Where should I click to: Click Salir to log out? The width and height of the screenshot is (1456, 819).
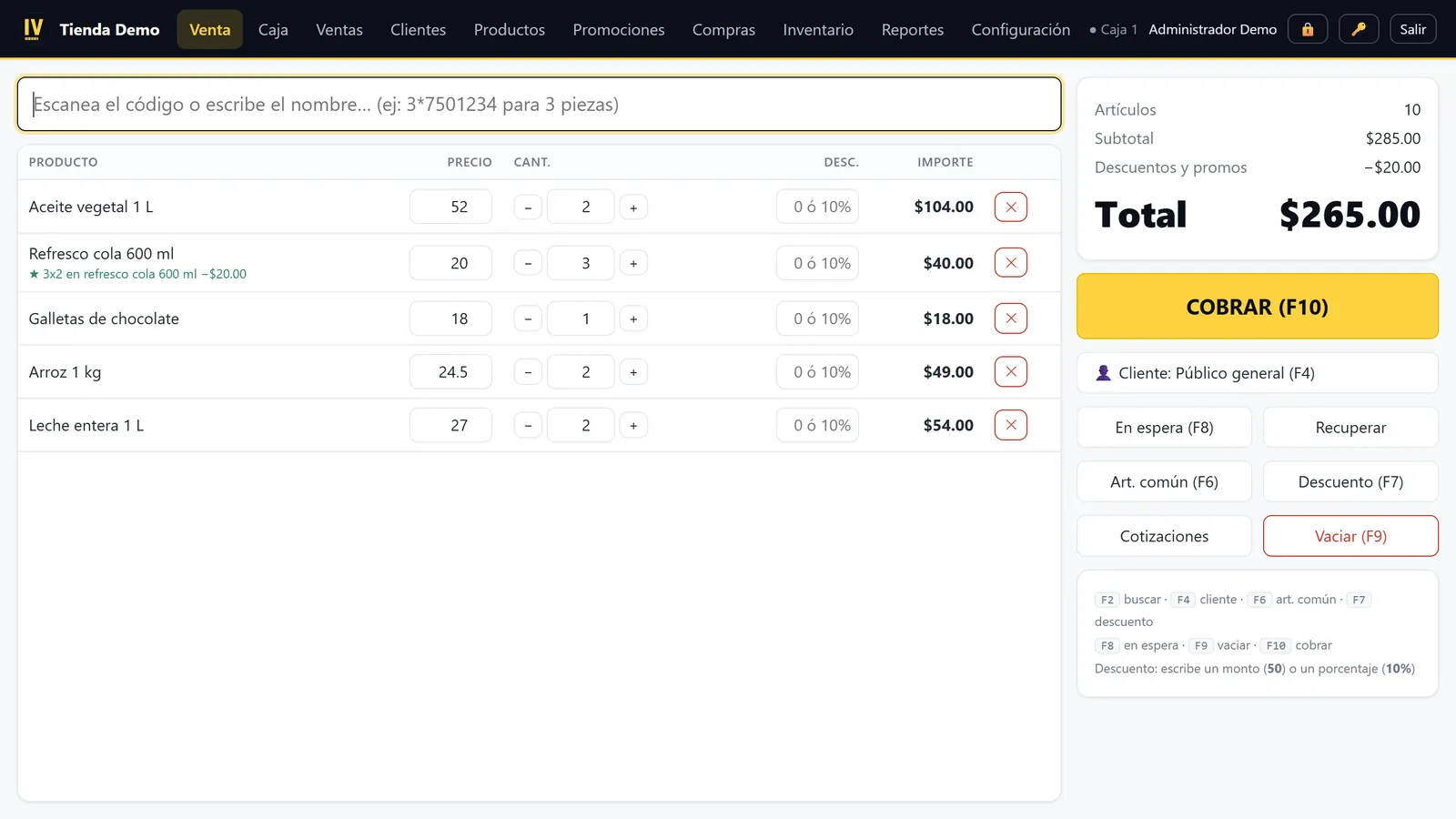coord(1413,29)
